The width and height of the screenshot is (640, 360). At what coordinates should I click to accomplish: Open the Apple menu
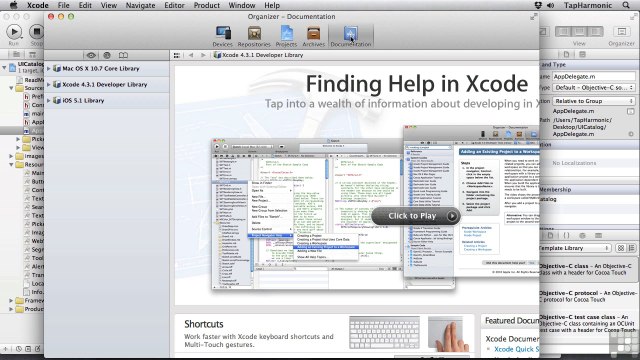click(x=13, y=5)
